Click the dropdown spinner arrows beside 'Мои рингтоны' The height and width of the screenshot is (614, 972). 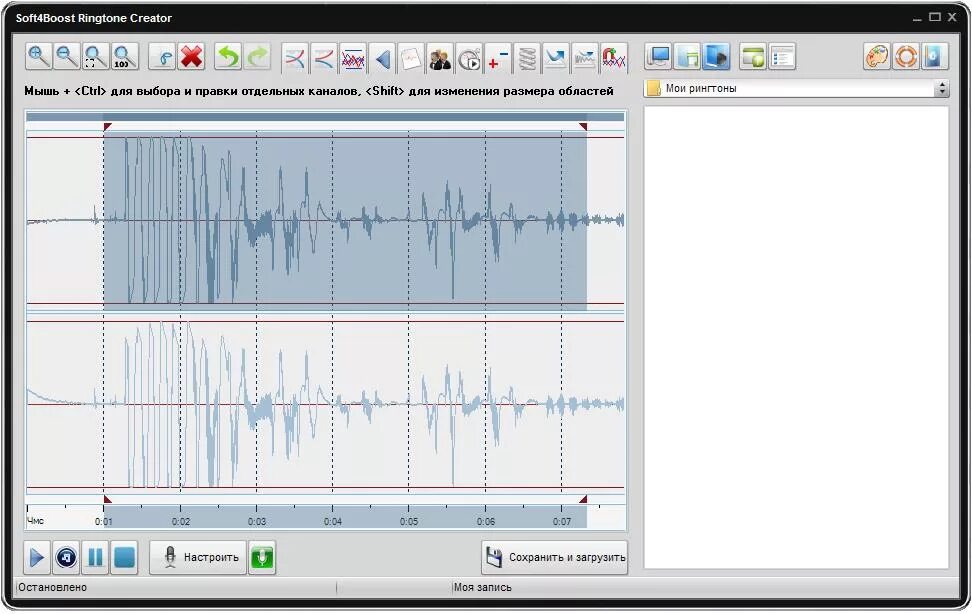pos(942,89)
